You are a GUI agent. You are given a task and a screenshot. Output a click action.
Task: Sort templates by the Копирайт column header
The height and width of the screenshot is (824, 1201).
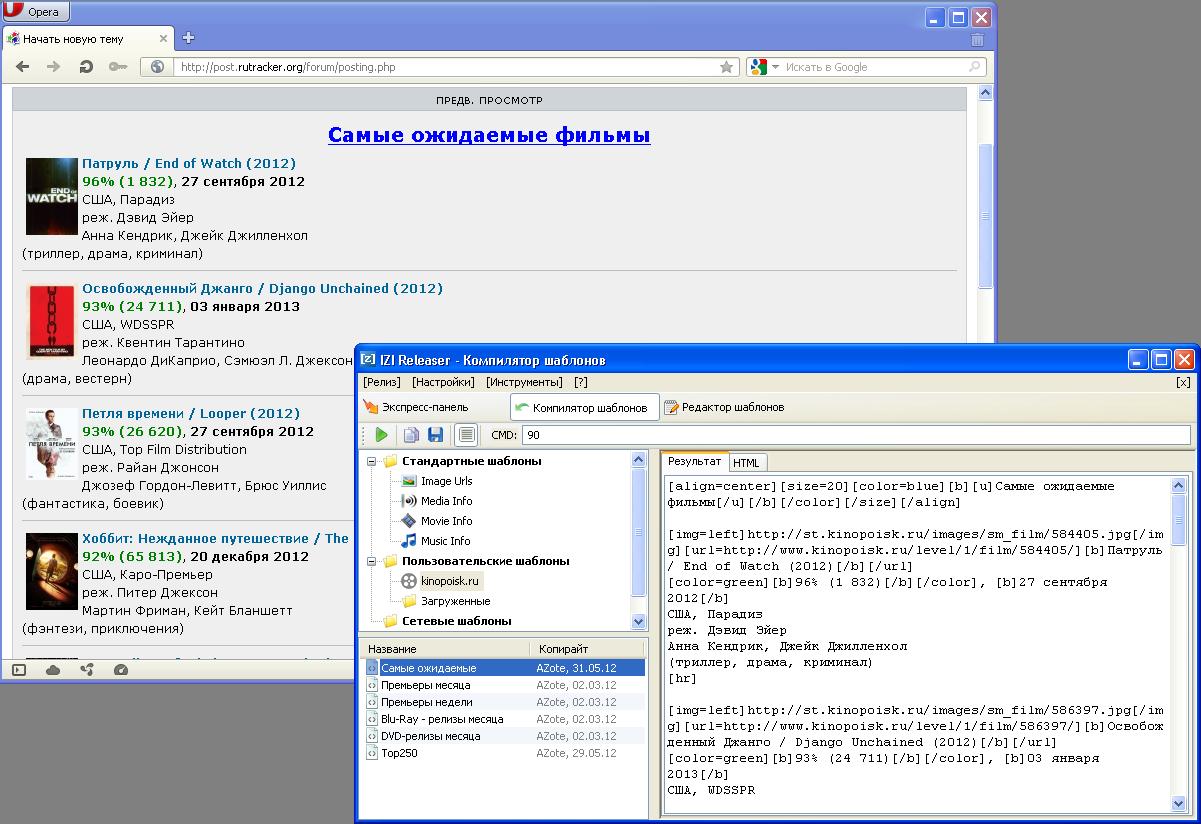tap(589, 649)
